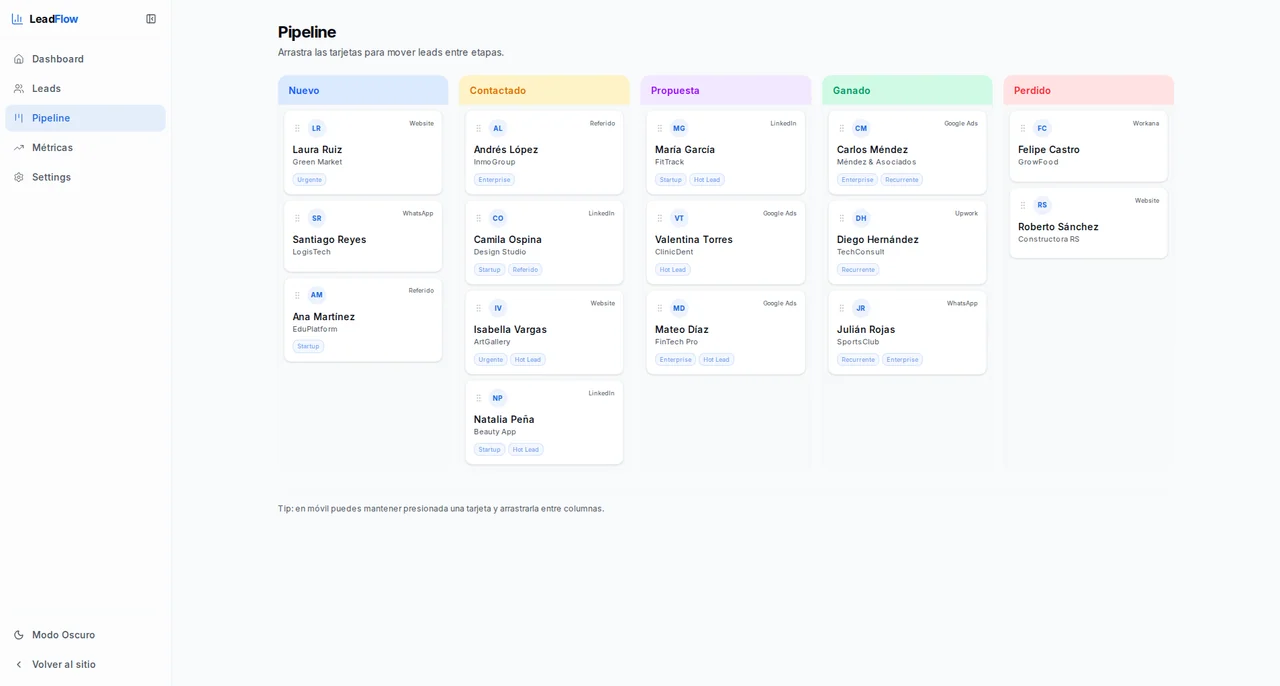Grab the drag handle on Natalia Peña card

478,398
